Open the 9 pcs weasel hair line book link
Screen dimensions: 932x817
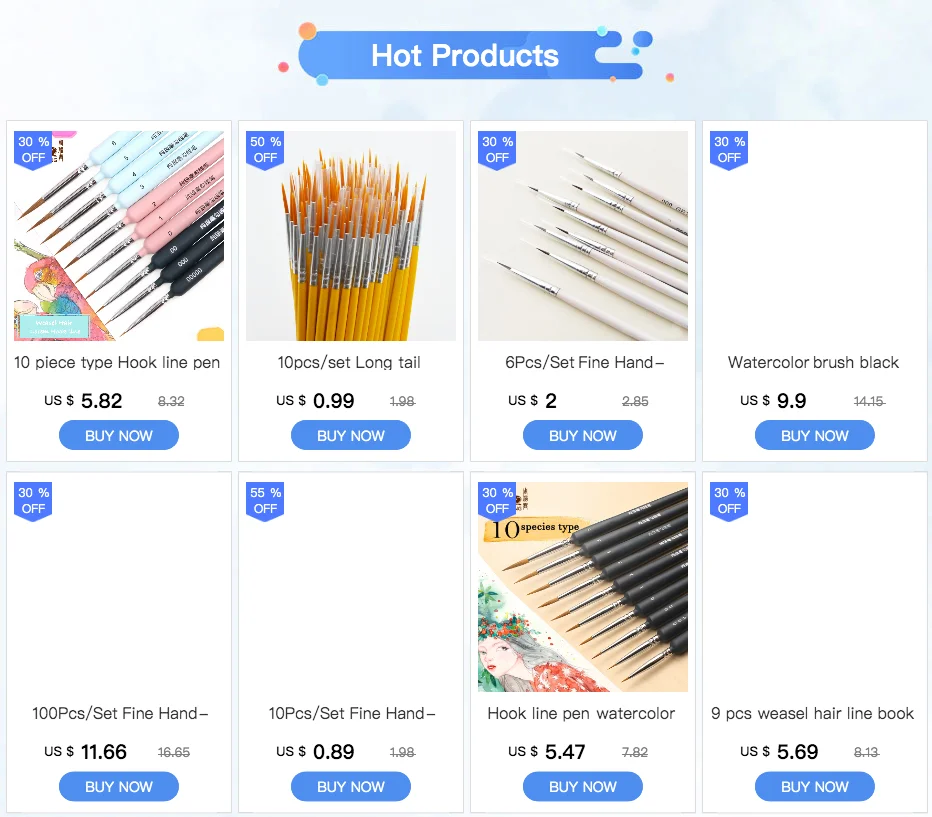point(812,713)
